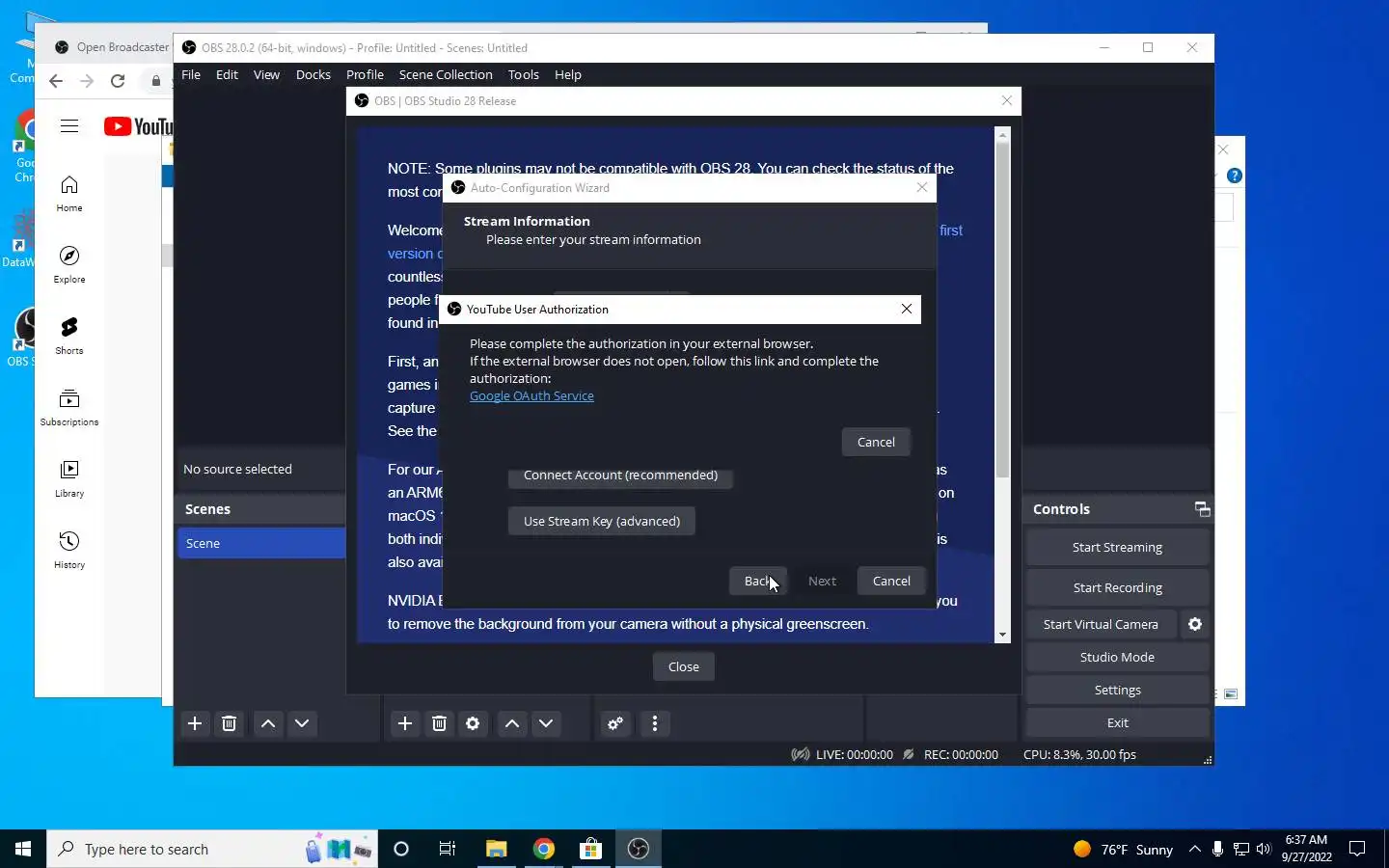The image size is (1389, 868).
Task: Go to YouTube Home in sidebar
Action: point(69,194)
